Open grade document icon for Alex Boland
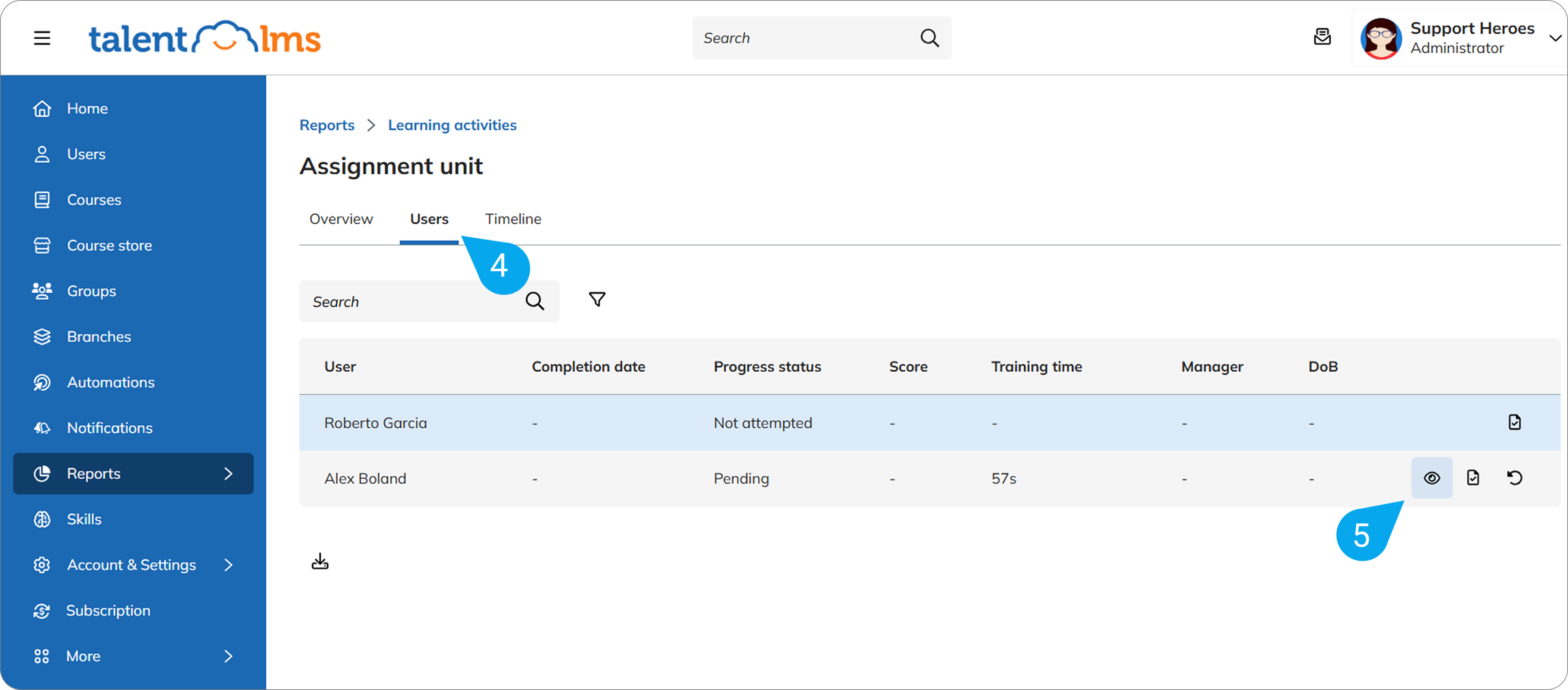 1473,478
